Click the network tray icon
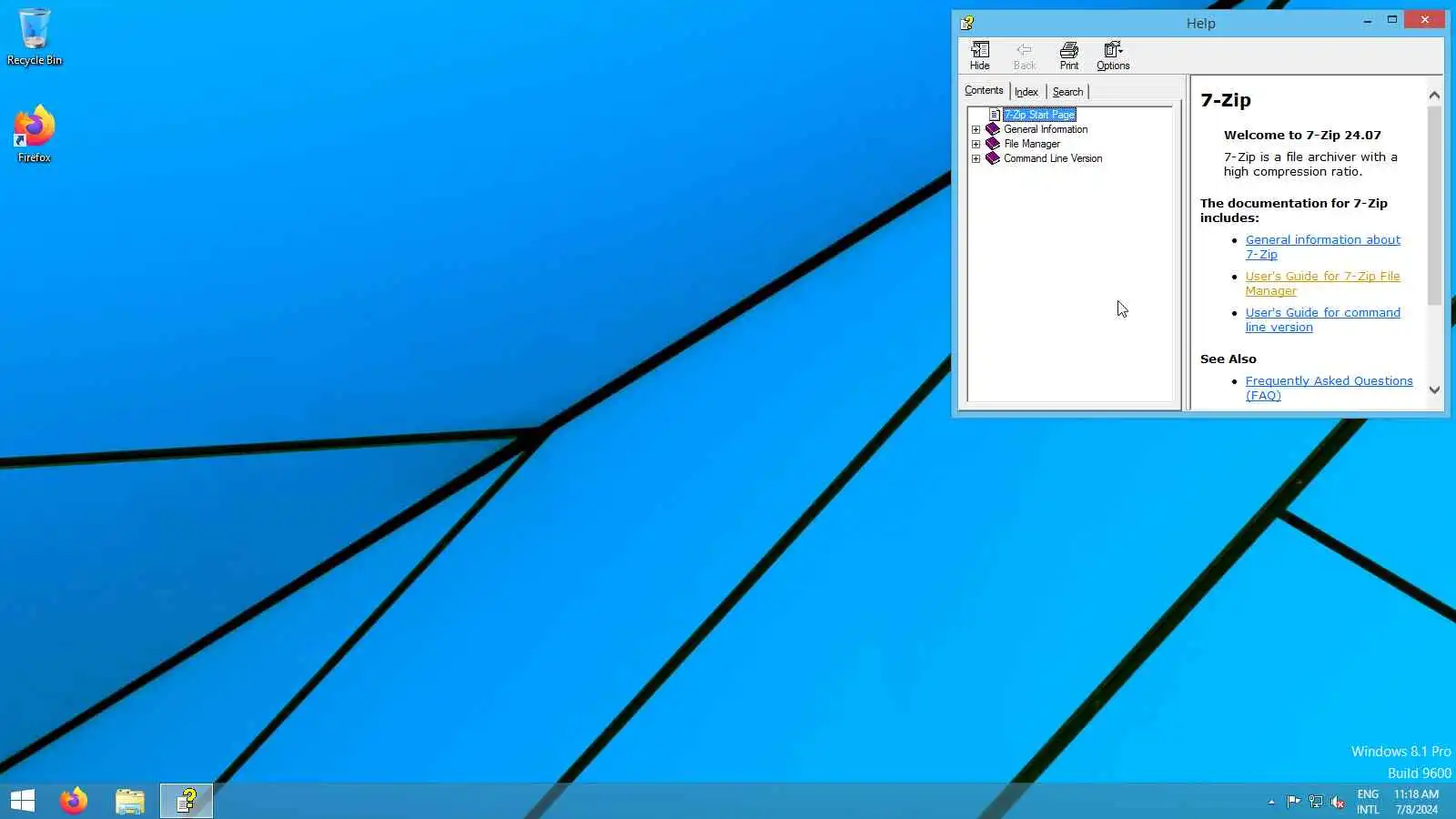 click(x=1316, y=802)
